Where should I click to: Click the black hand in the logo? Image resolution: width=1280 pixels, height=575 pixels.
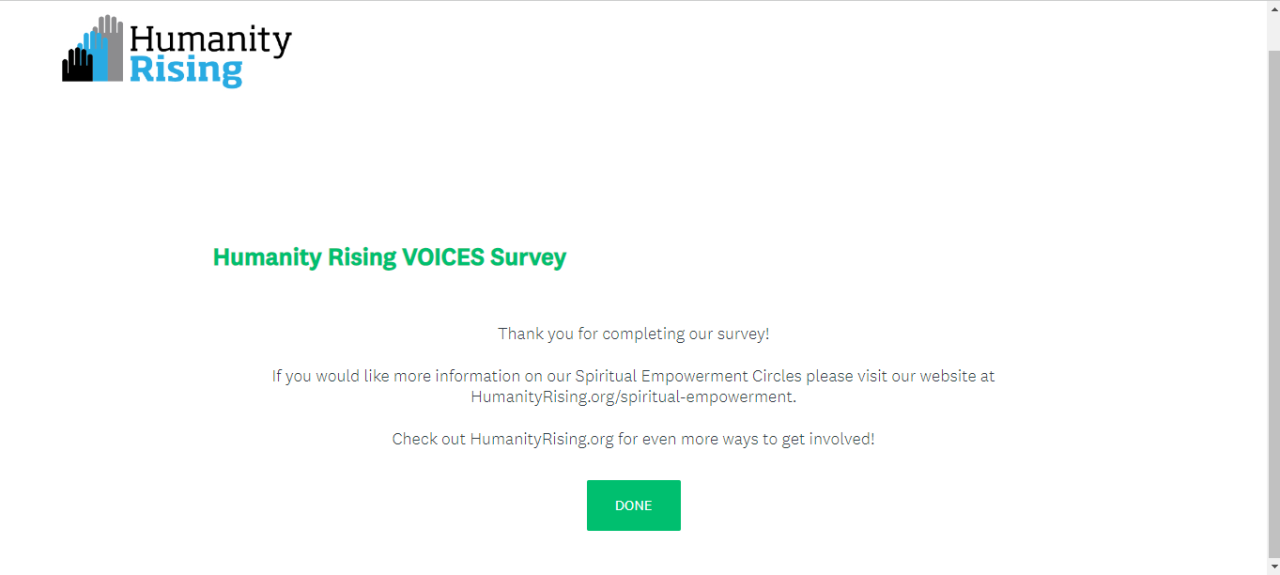76,66
